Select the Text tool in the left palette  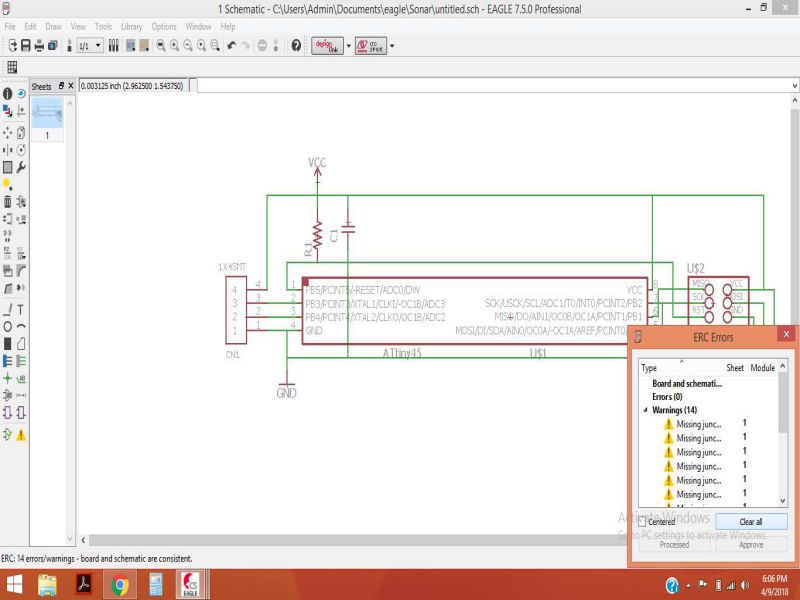pos(21,309)
